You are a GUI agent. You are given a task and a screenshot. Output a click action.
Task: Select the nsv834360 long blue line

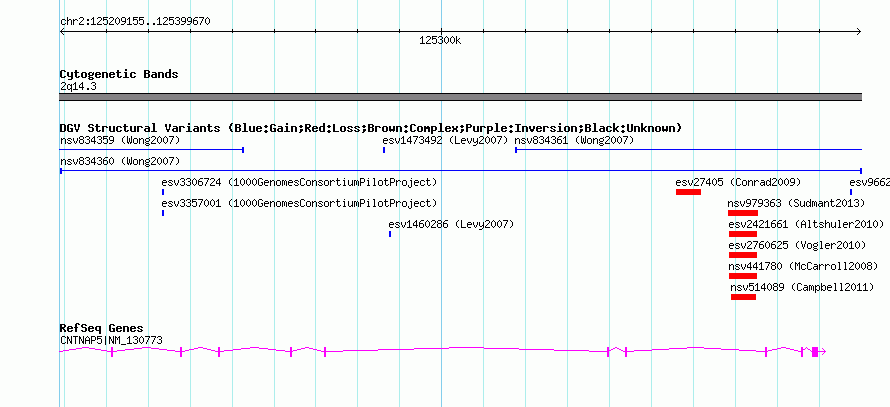[x=461, y=171]
